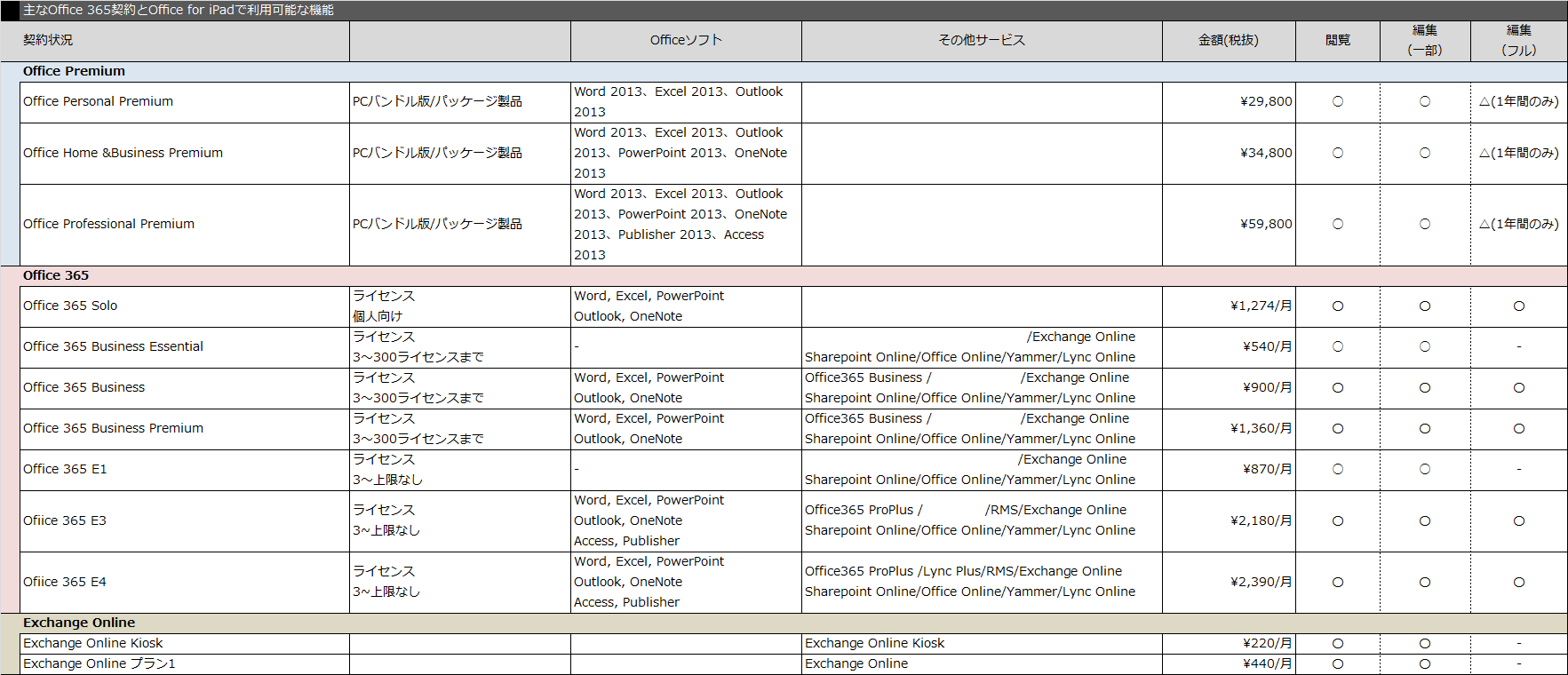Image resolution: width=1568 pixels, height=675 pixels.
Task: Select the Office 365 Business Essential cell
Action: pos(185,347)
